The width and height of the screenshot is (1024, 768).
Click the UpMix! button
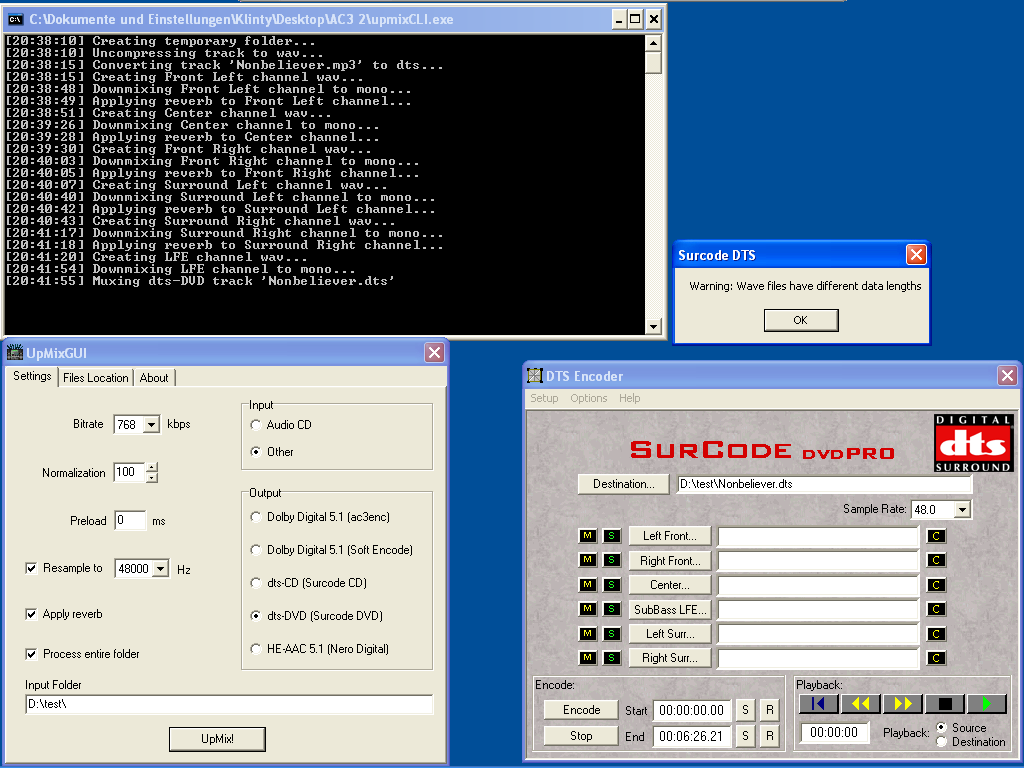point(217,739)
